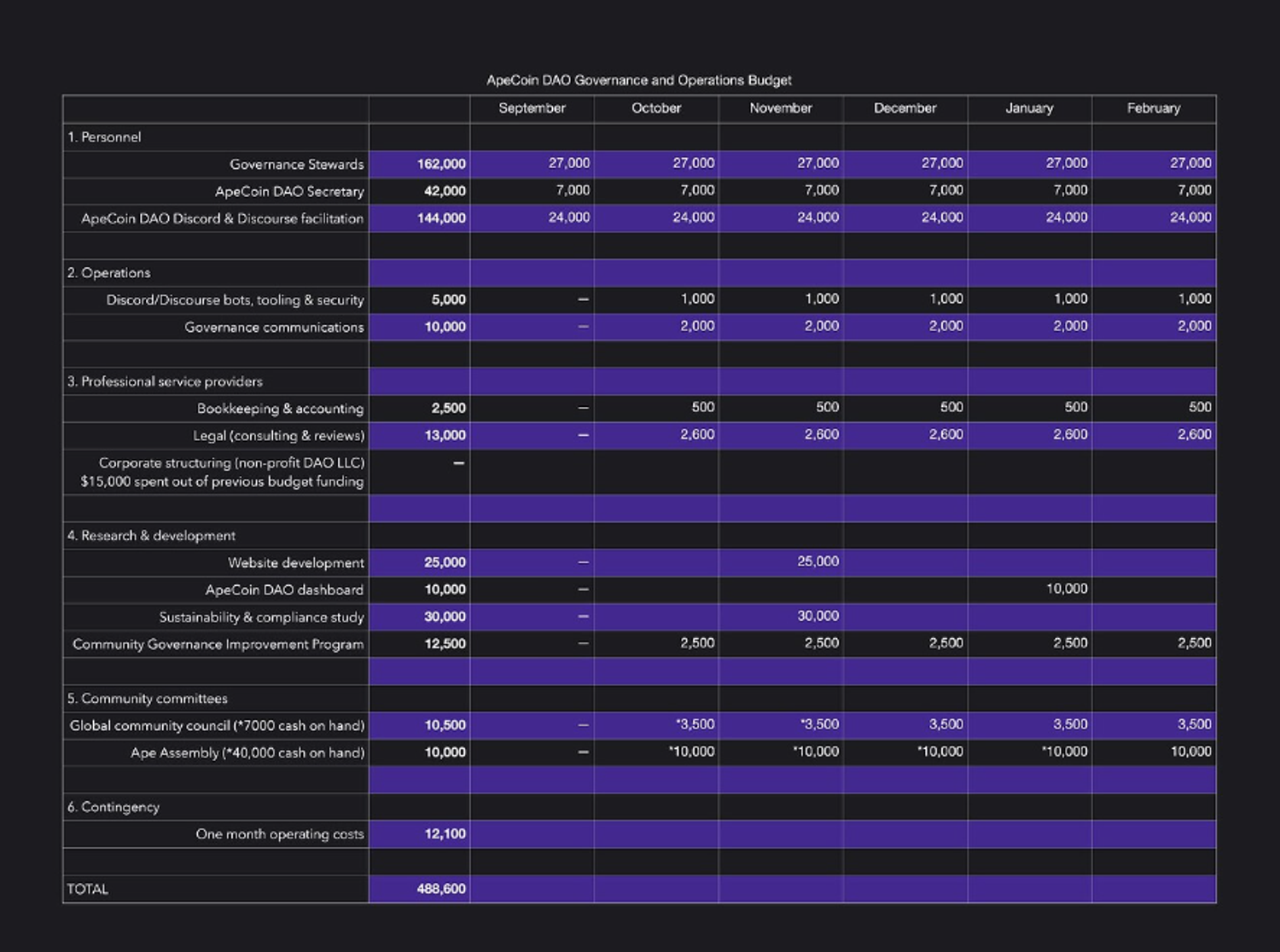Image resolution: width=1280 pixels, height=952 pixels.
Task: Click the Ape Assembly February 10,000 cell
Action: click(1190, 752)
